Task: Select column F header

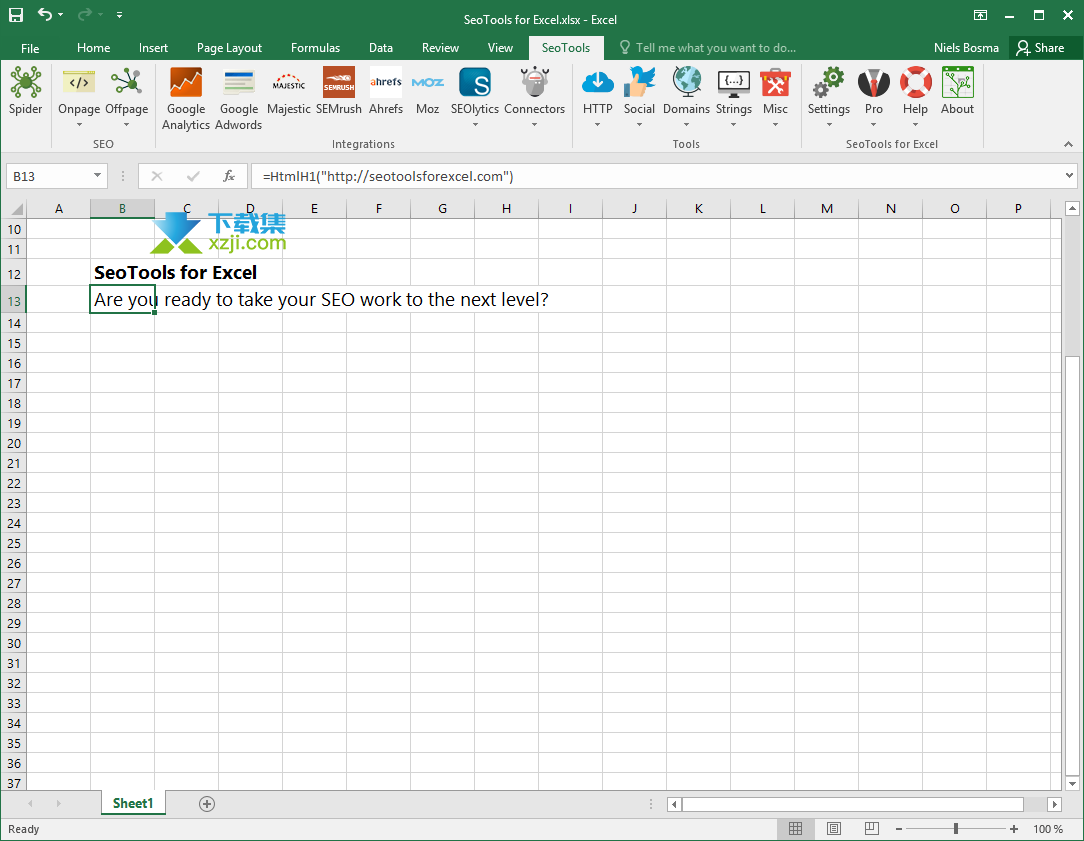Action: (378, 208)
